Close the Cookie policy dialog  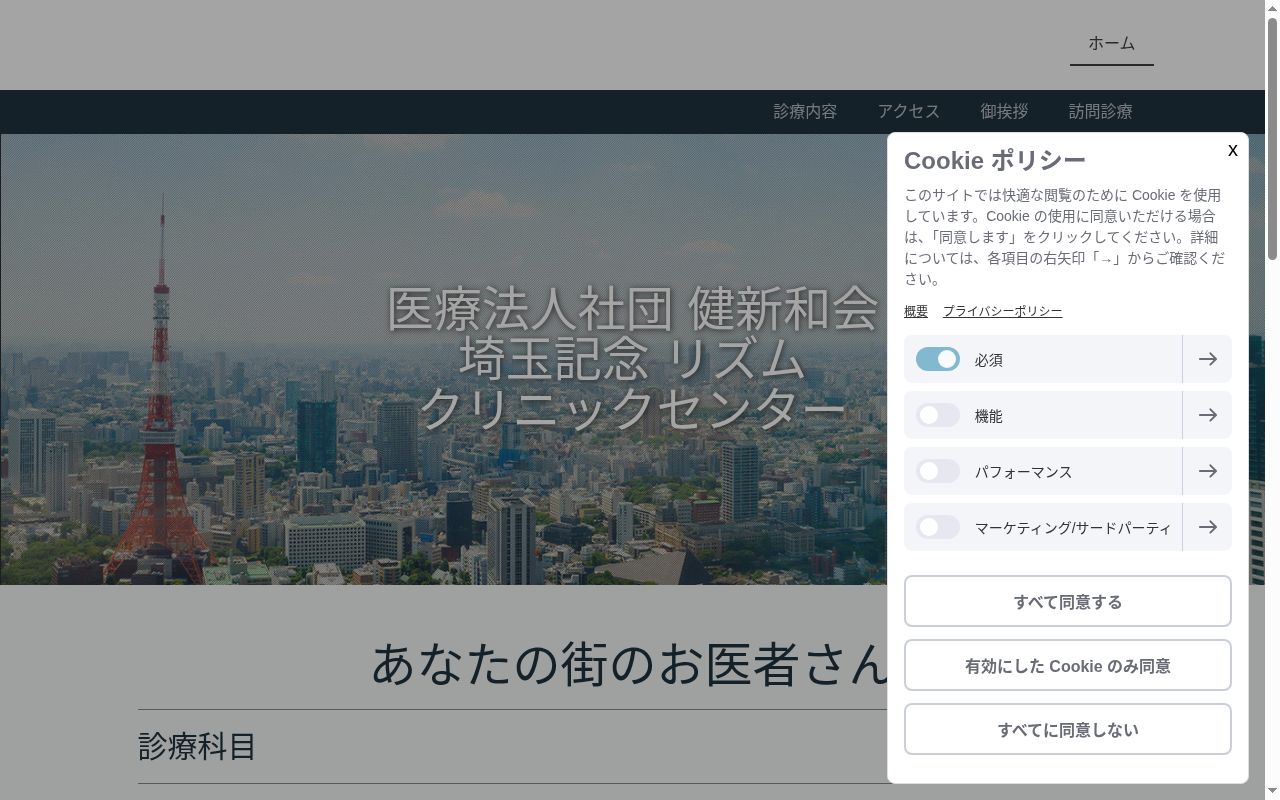click(1232, 150)
